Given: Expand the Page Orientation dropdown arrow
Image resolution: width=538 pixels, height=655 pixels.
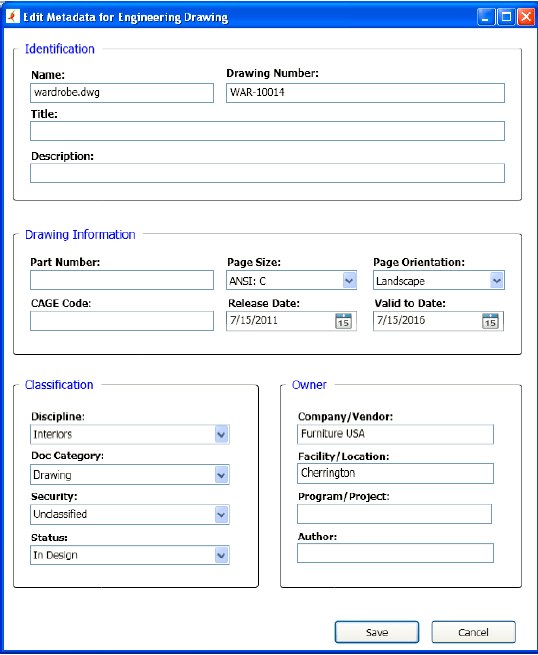Looking at the screenshot, I should 497,280.
